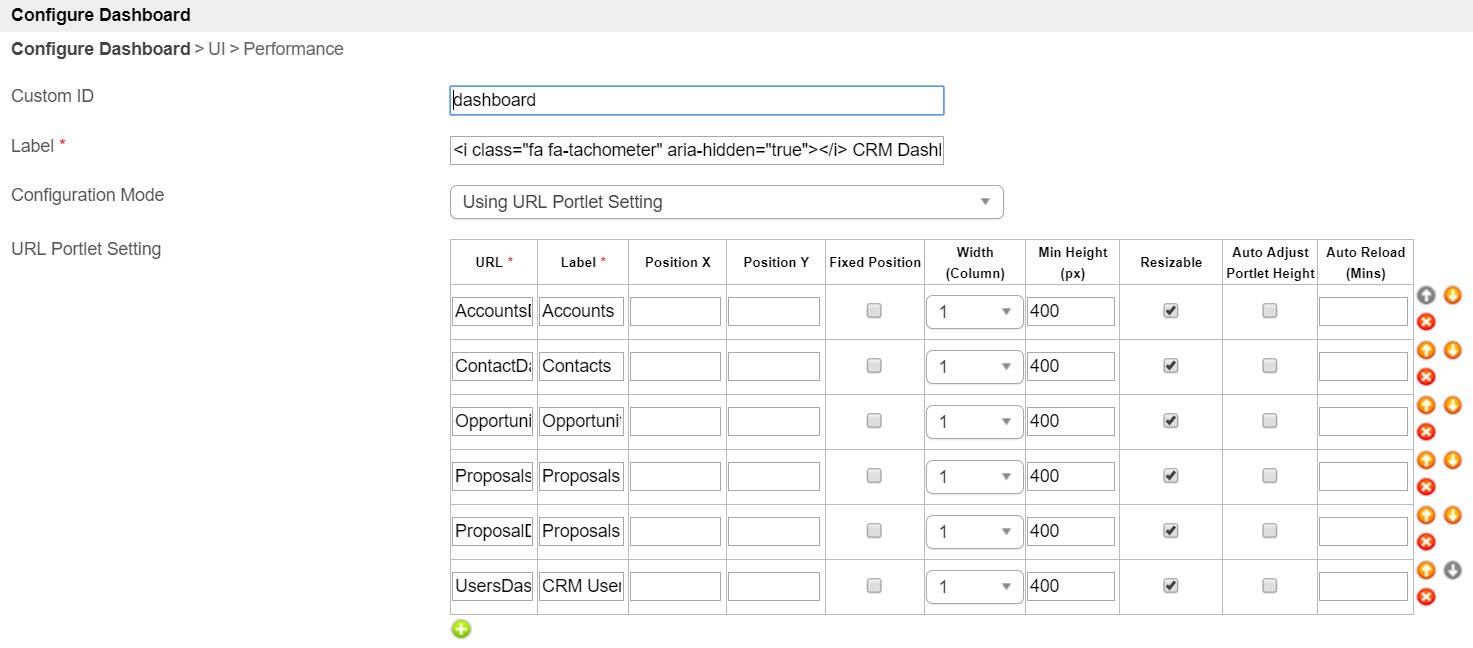Click the Label field containing CRM Dashboard HTML
The height and width of the screenshot is (648, 1473).
point(696,150)
